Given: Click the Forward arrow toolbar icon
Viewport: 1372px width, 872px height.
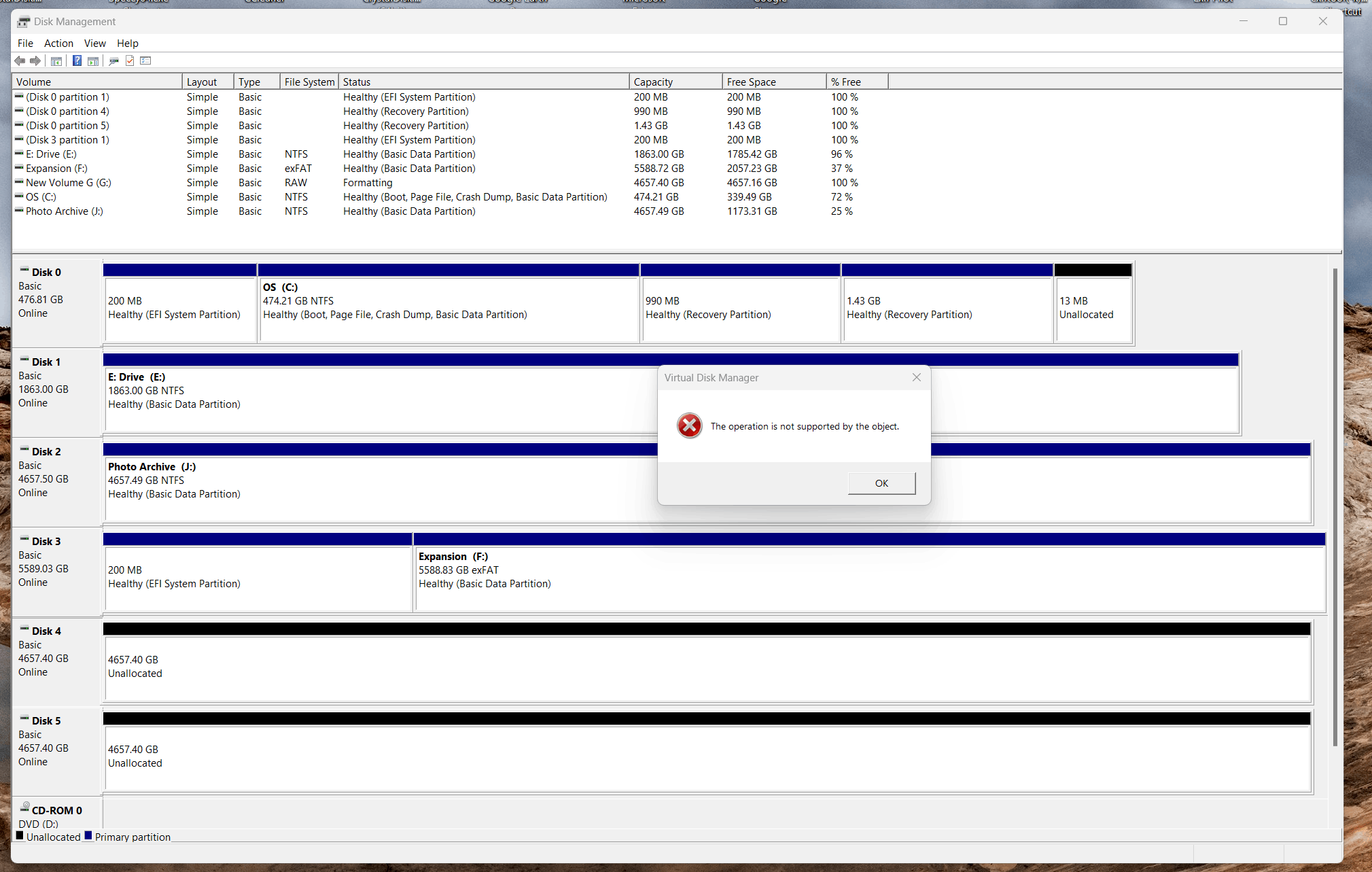Looking at the screenshot, I should pos(35,61).
